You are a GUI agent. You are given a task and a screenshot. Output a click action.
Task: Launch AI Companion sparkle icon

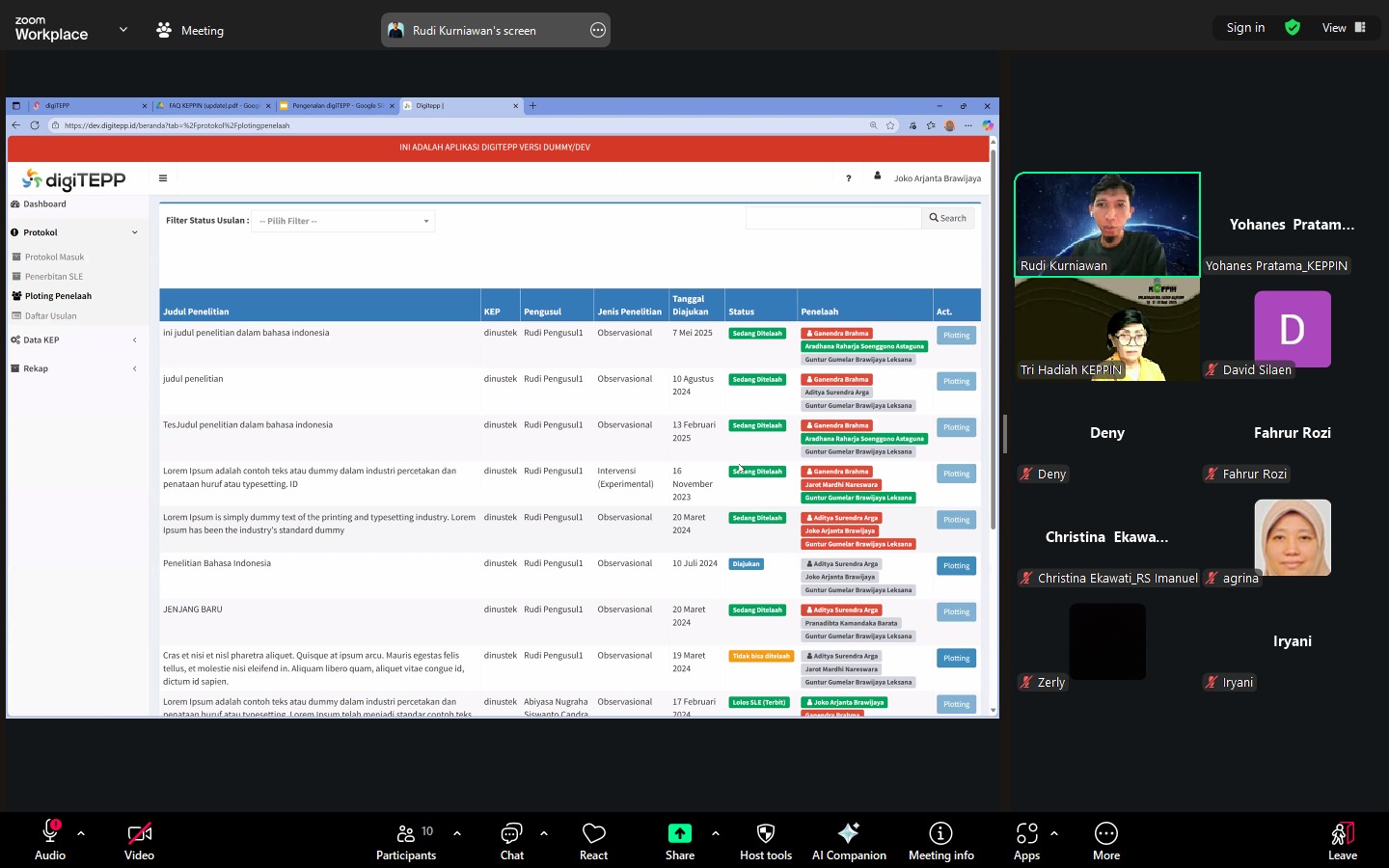(x=848, y=834)
